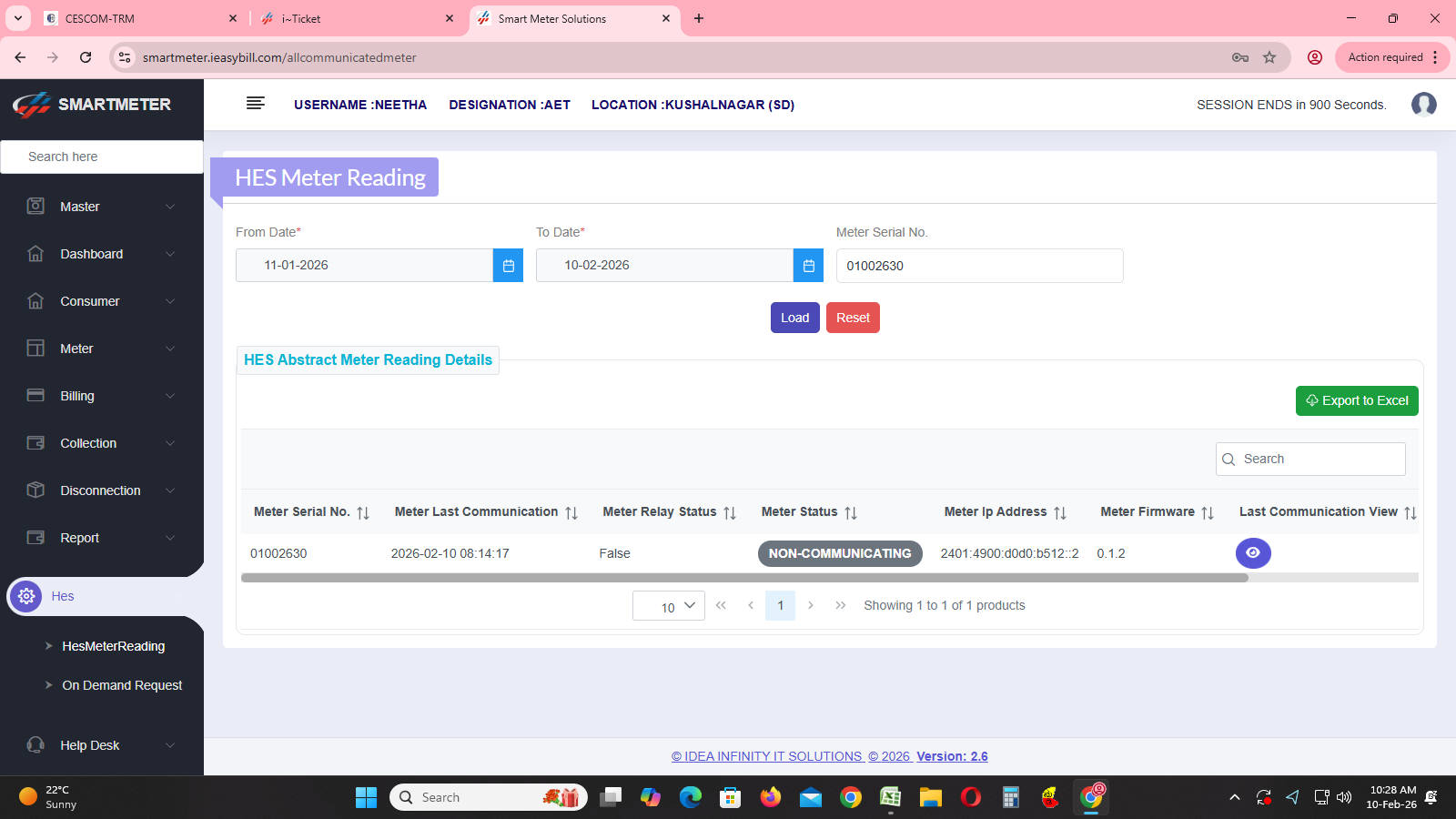This screenshot has width=1456, height=819.
Task: Open On Demand Request submenu item
Action: tap(122, 685)
